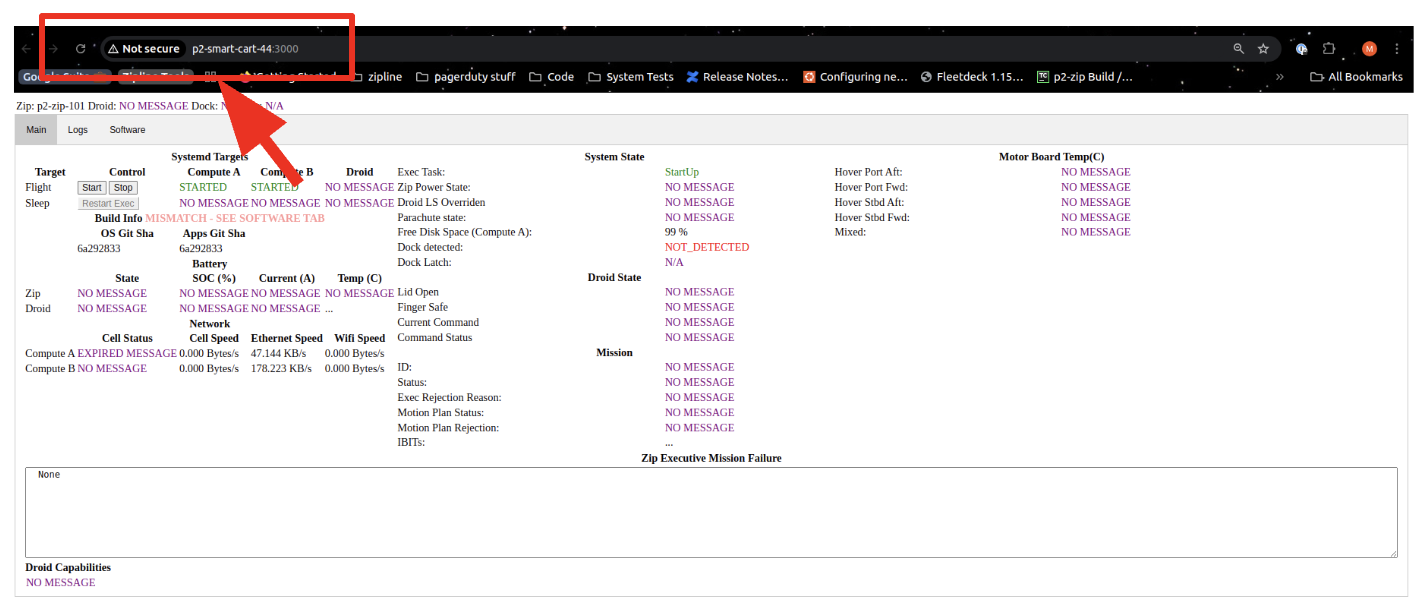Switch to the Main tab
Image resolution: width=1420 pixels, height=602 pixels.
(36, 130)
